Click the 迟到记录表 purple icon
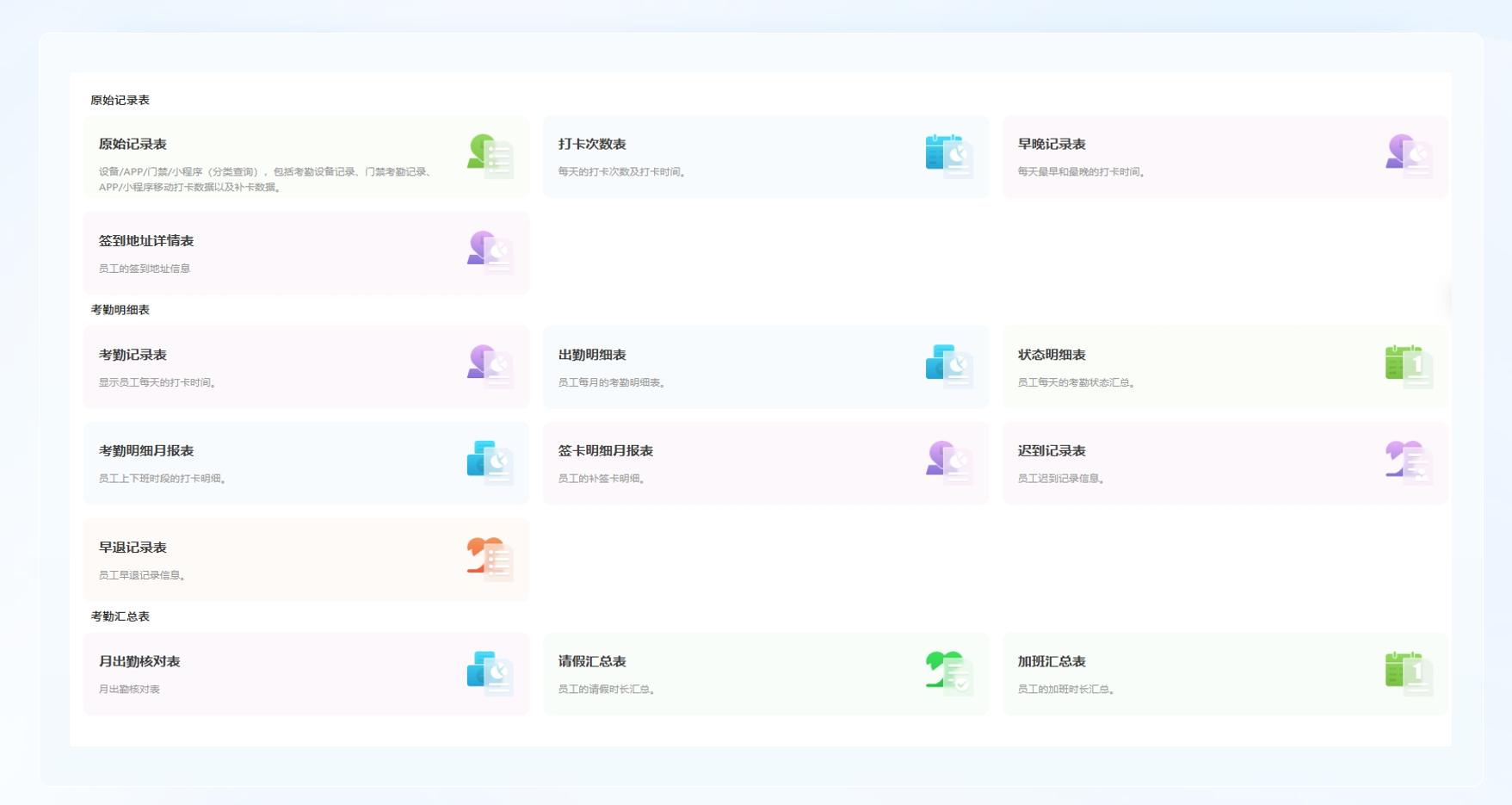The image size is (1512, 805). click(1409, 463)
